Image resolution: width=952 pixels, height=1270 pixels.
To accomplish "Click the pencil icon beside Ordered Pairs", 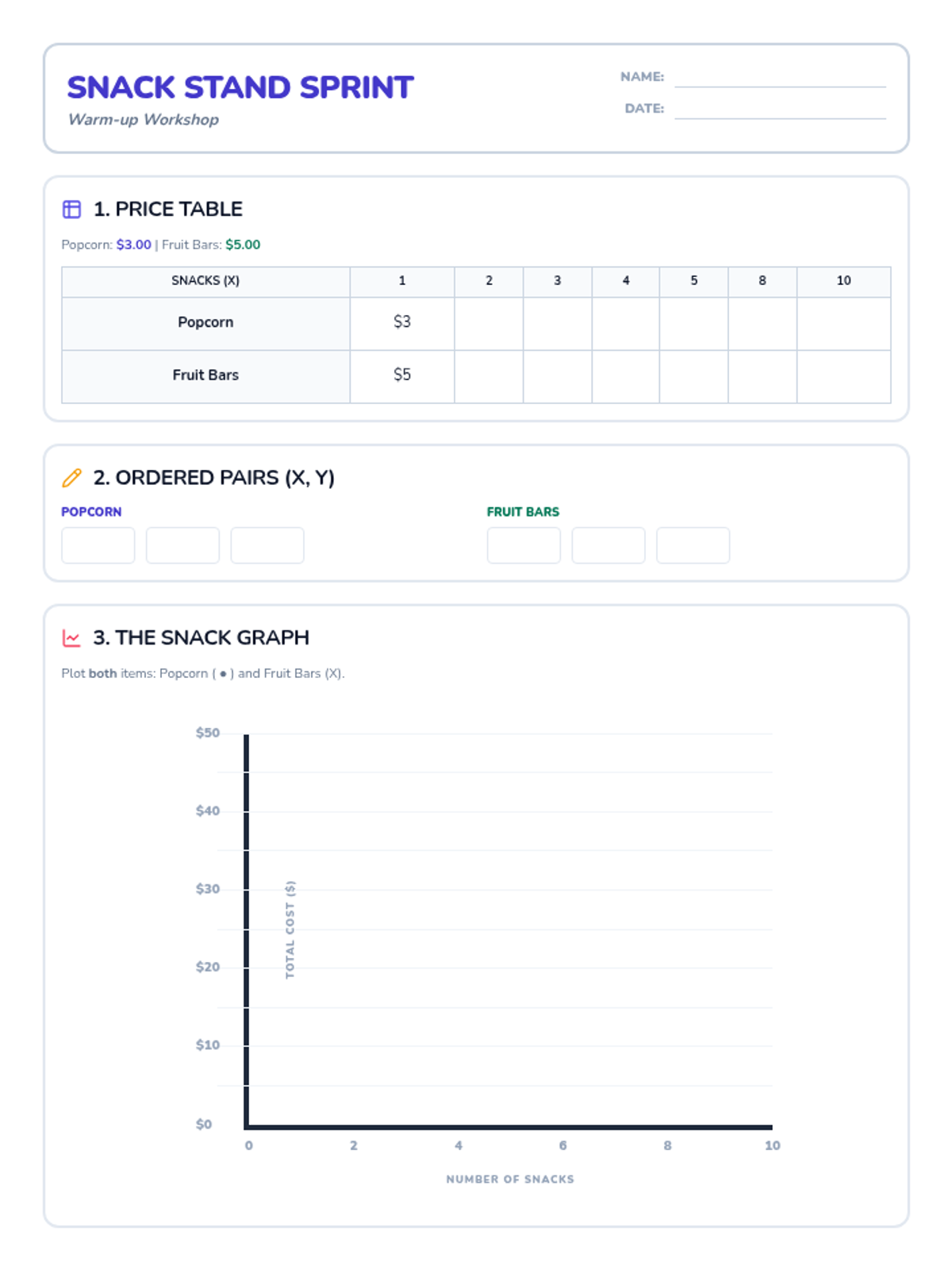I will pyautogui.click(x=71, y=478).
